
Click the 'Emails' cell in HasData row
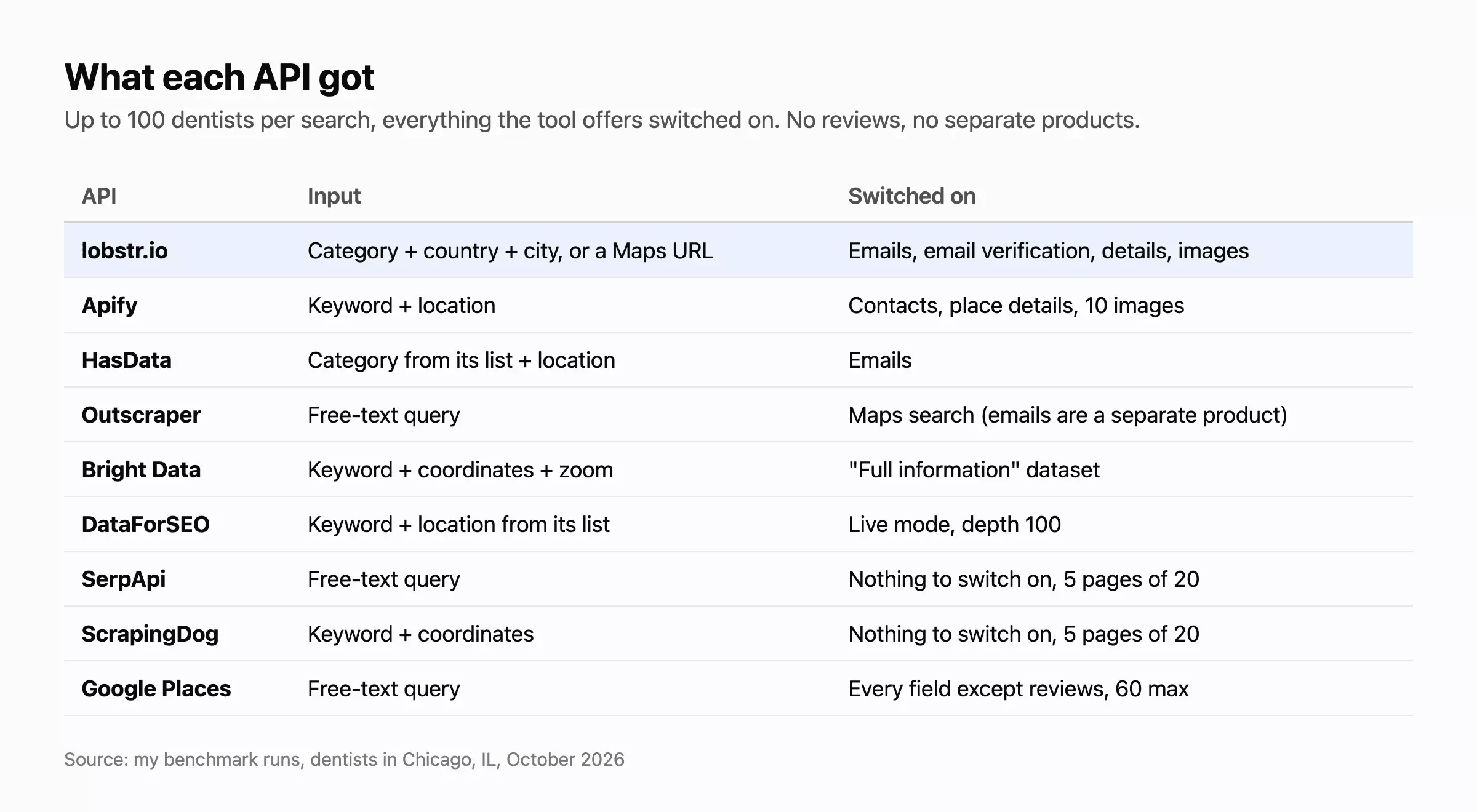(x=880, y=360)
